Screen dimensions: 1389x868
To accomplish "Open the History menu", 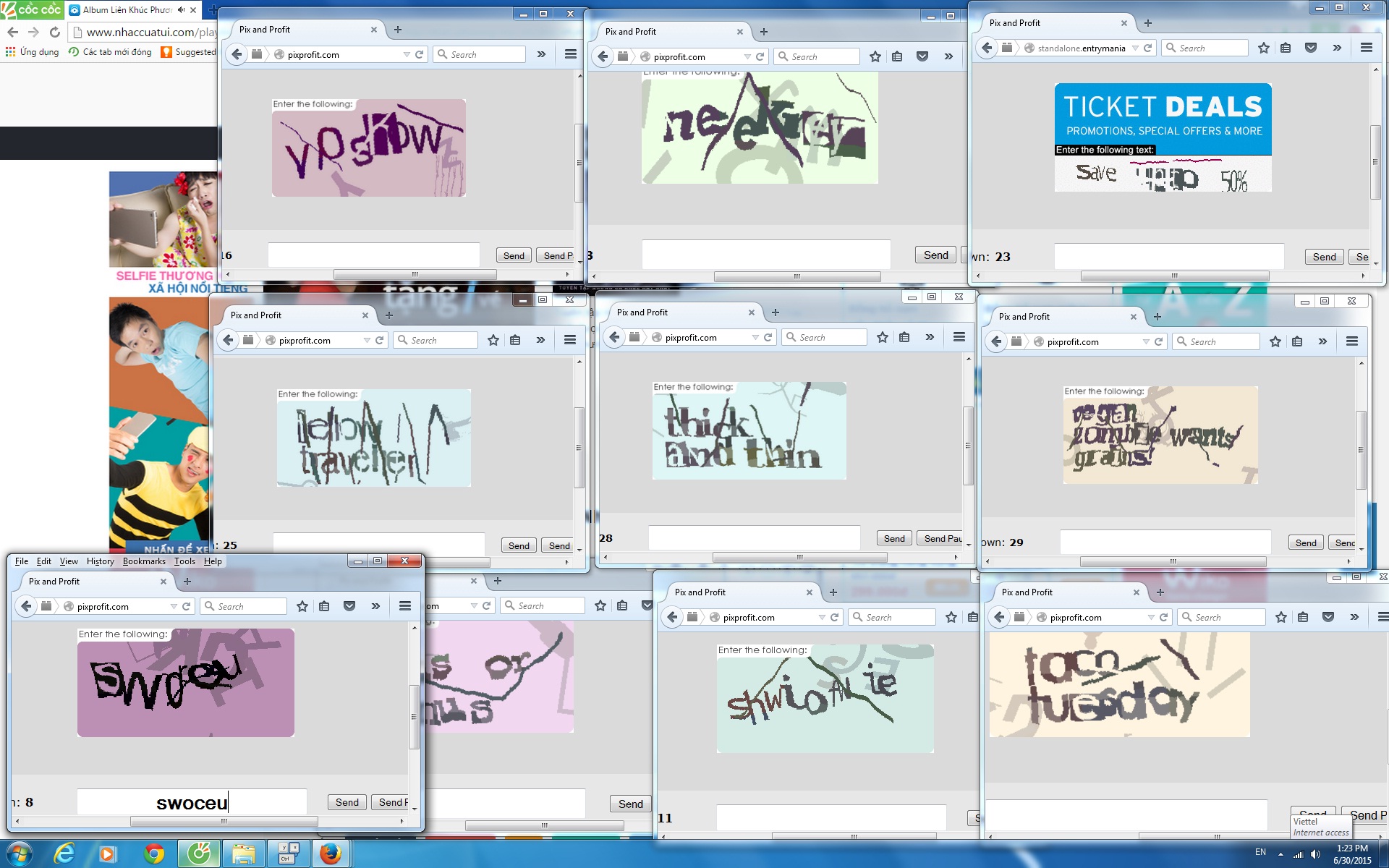I will [x=100, y=561].
